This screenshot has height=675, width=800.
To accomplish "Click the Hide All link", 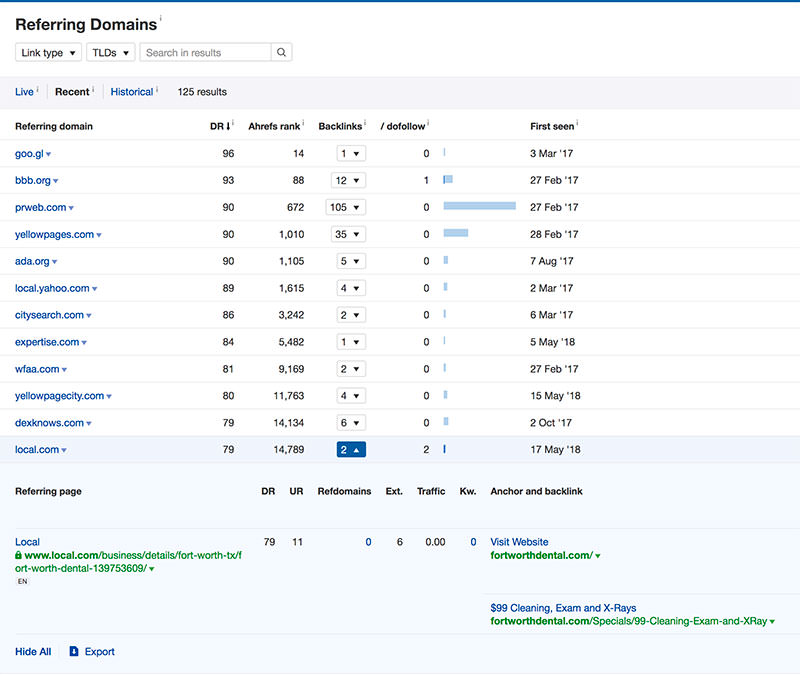I will pos(33,652).
